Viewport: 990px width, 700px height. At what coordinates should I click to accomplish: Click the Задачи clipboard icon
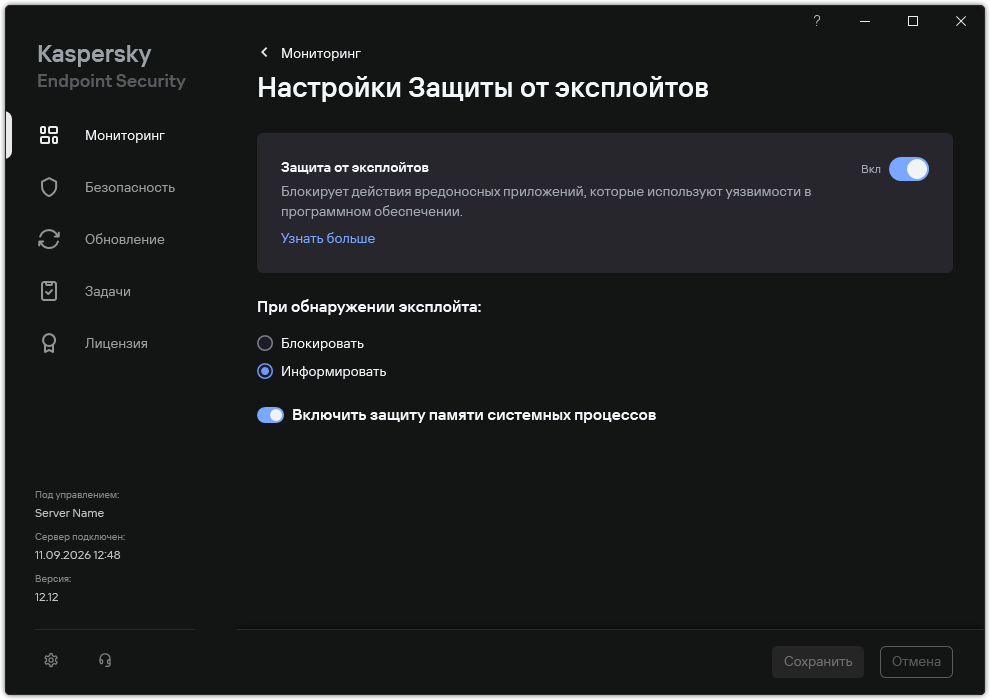point(49,291)
